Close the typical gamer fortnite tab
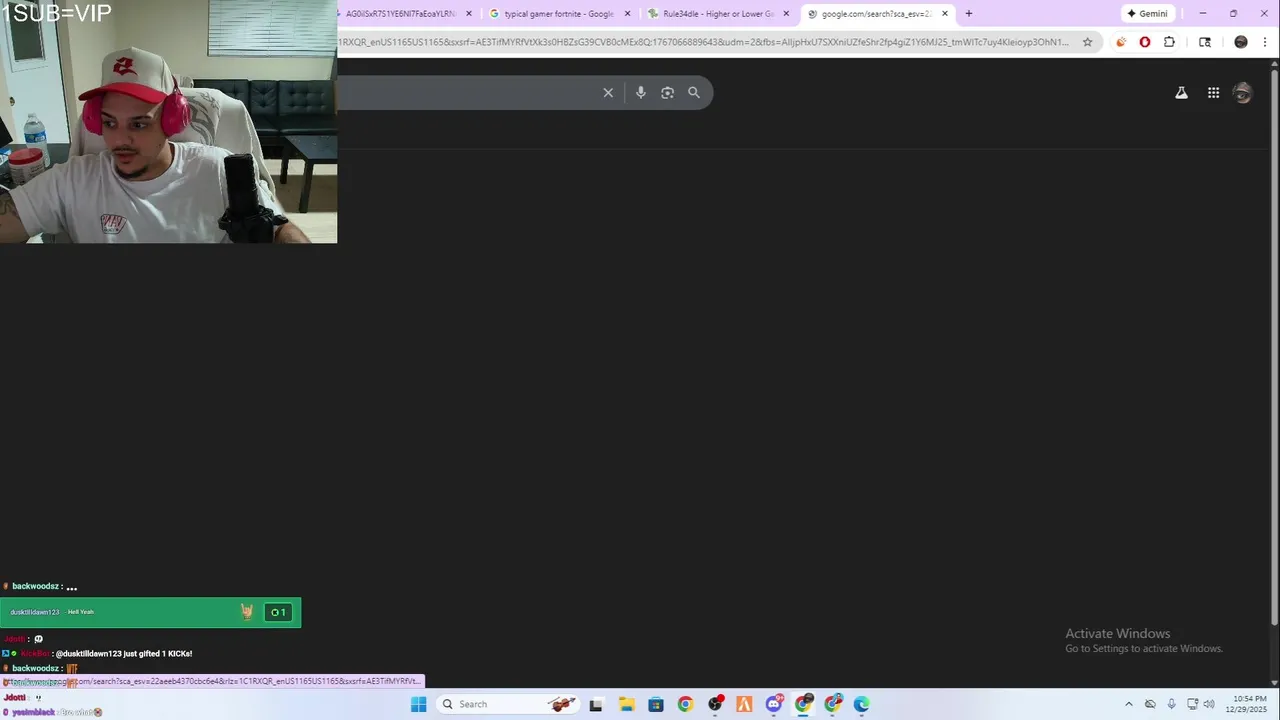1280x720 pixels. [x=627, y=14]
